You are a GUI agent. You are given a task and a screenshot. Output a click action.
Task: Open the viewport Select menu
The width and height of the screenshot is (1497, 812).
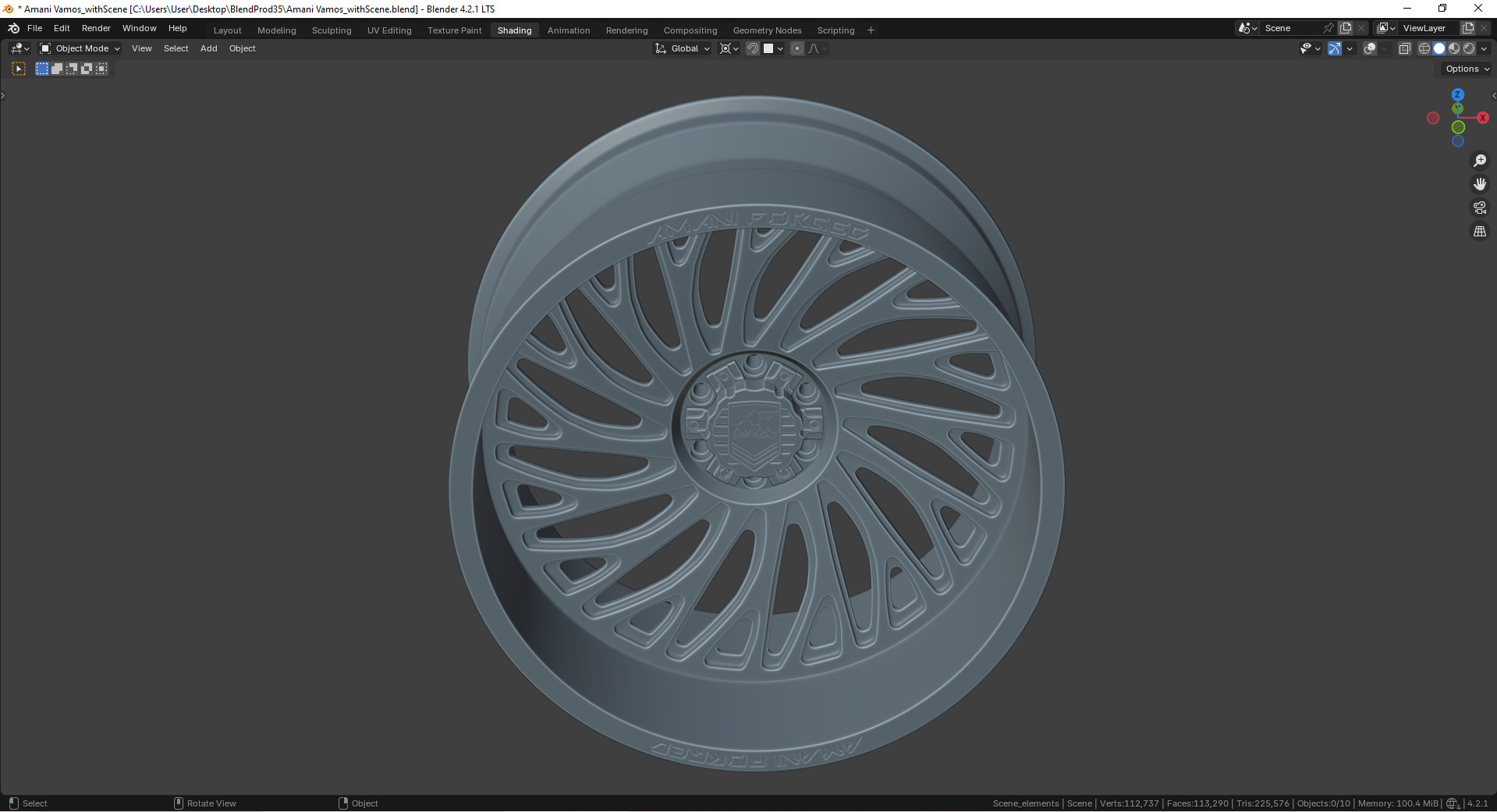pyautogui.click(x=176, y=48)
